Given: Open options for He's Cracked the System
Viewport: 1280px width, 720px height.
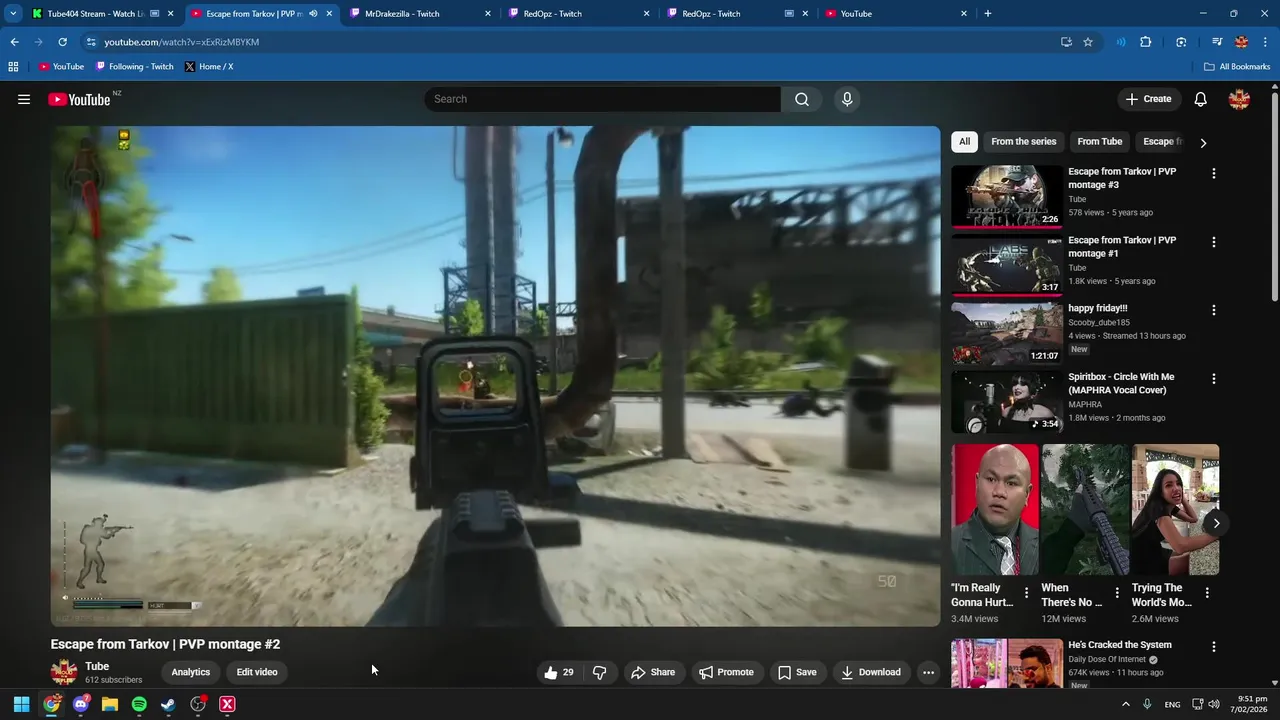Looking at the screenshot, I should 1214,647.
